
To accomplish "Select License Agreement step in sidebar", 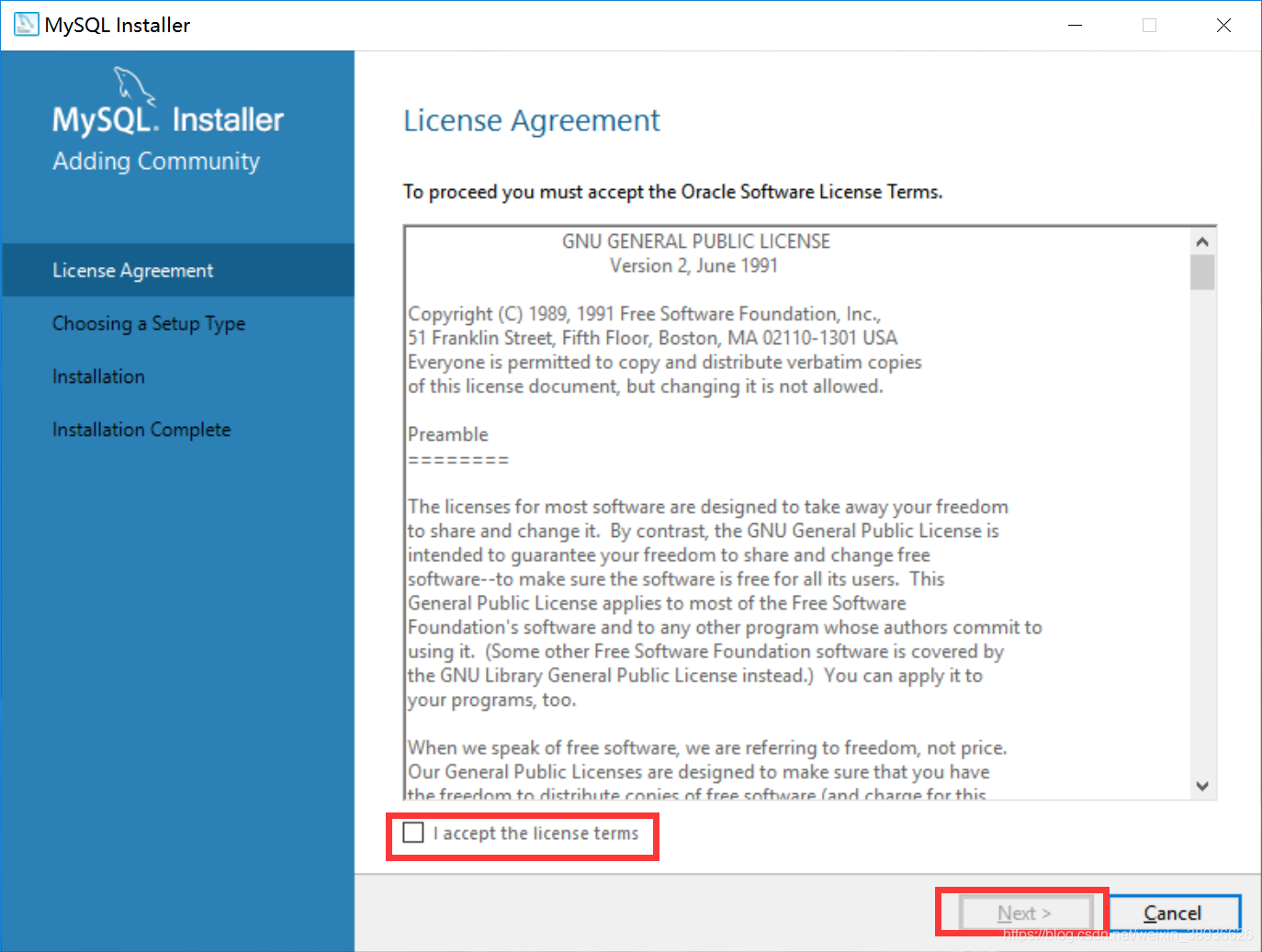I will point(178,270).
